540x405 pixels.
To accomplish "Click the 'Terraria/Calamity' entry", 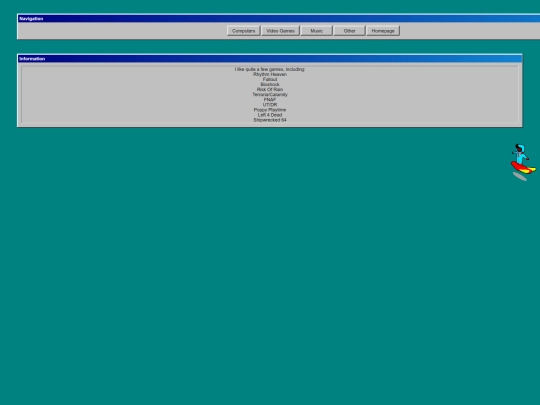I will (x=270, y=94).
